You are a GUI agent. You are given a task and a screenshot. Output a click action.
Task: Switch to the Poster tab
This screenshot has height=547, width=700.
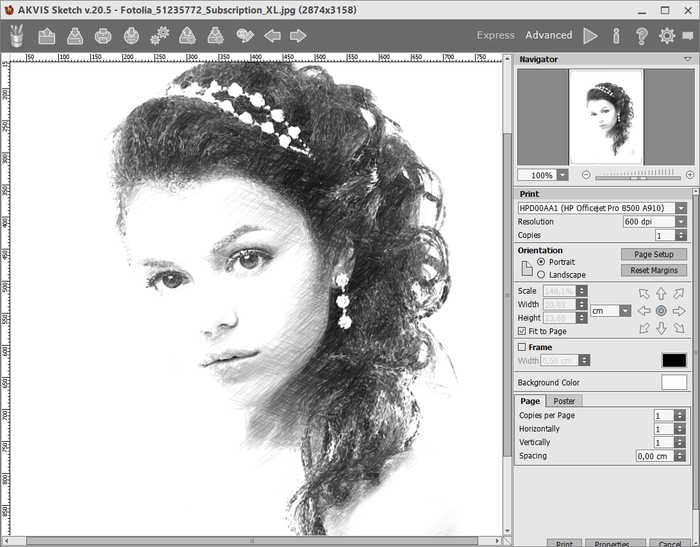[564, 401]
